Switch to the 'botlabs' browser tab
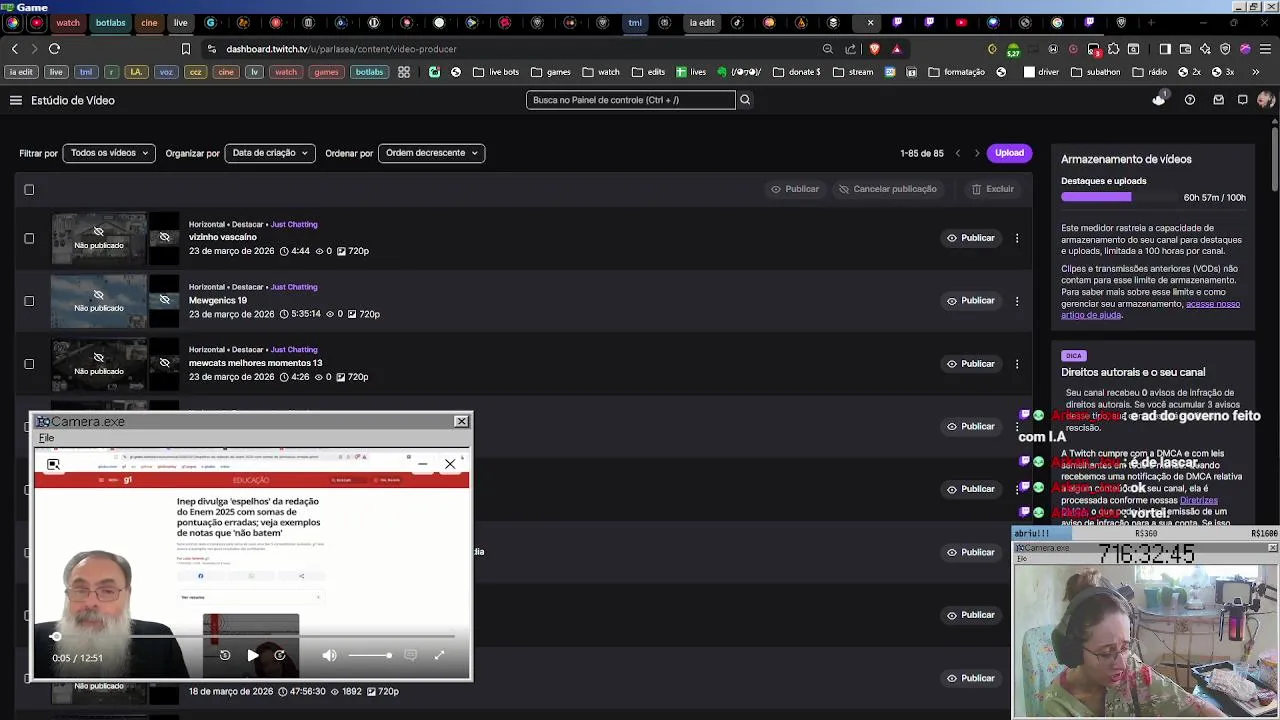 point(111,22)
